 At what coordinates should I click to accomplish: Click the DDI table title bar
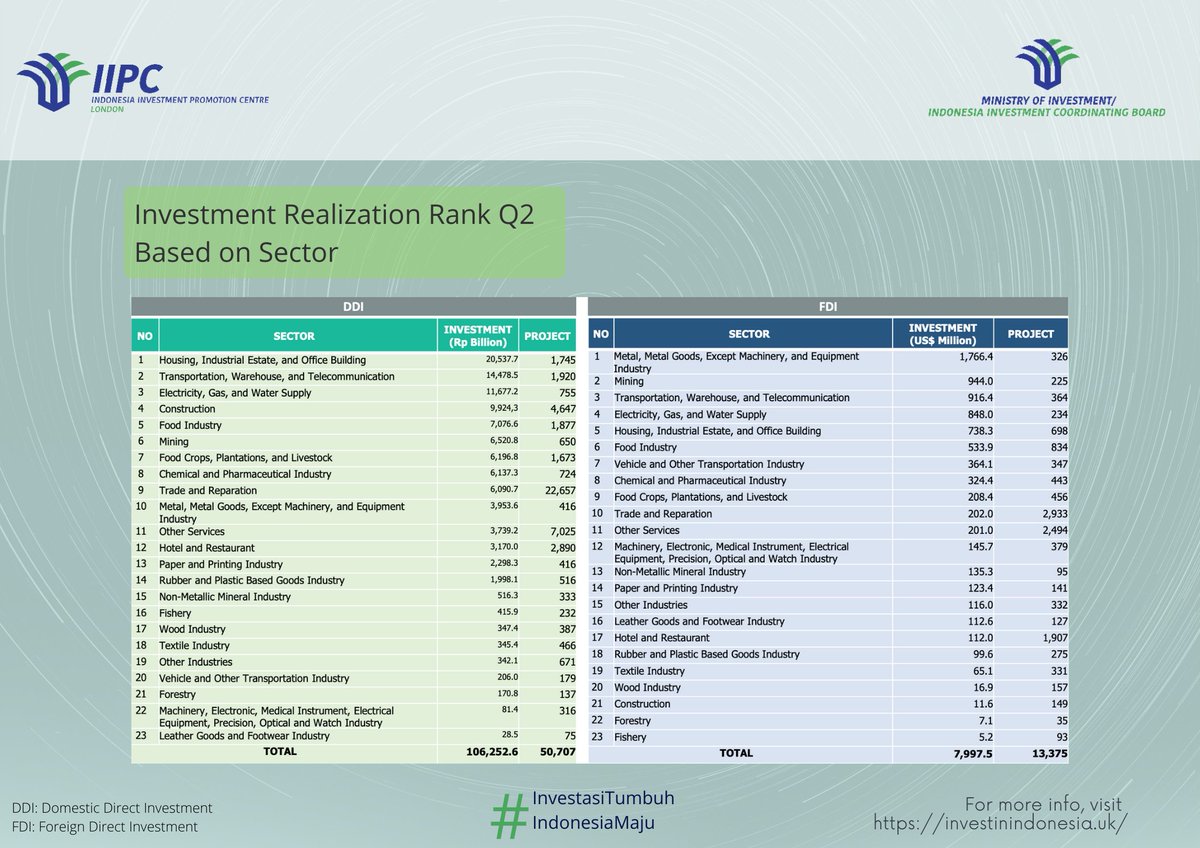[x=354, y=307]
